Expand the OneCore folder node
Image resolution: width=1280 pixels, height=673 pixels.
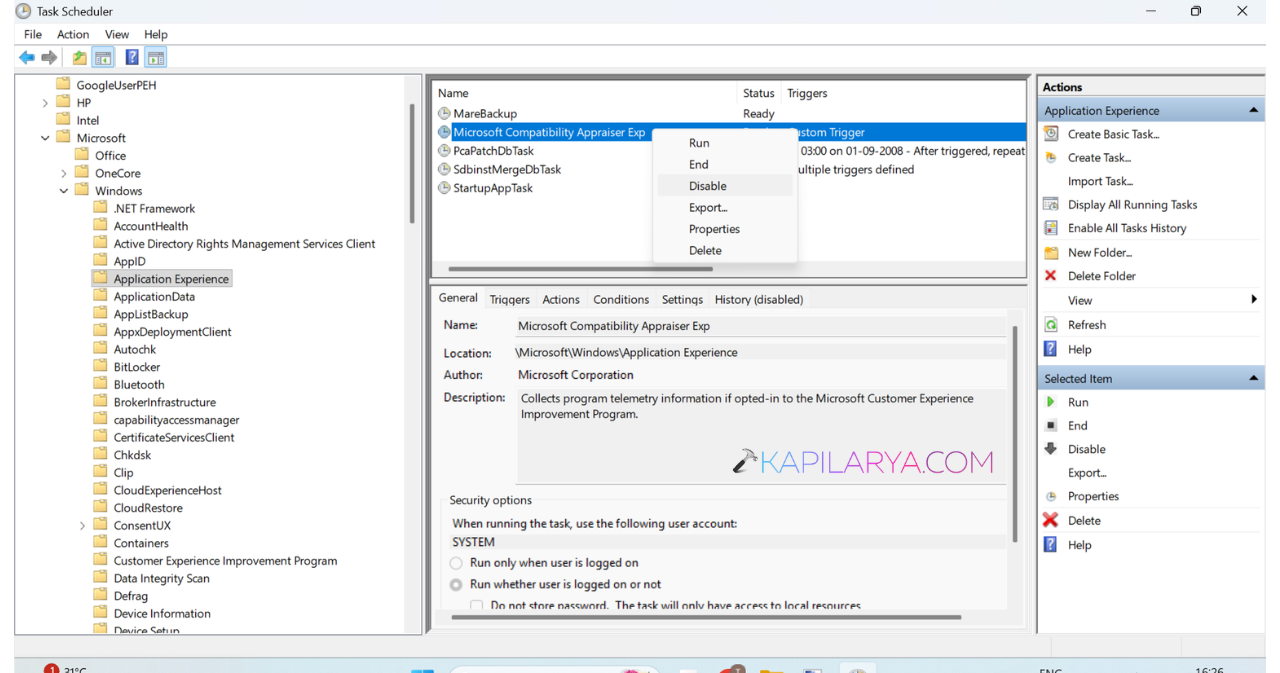point(64,173)
